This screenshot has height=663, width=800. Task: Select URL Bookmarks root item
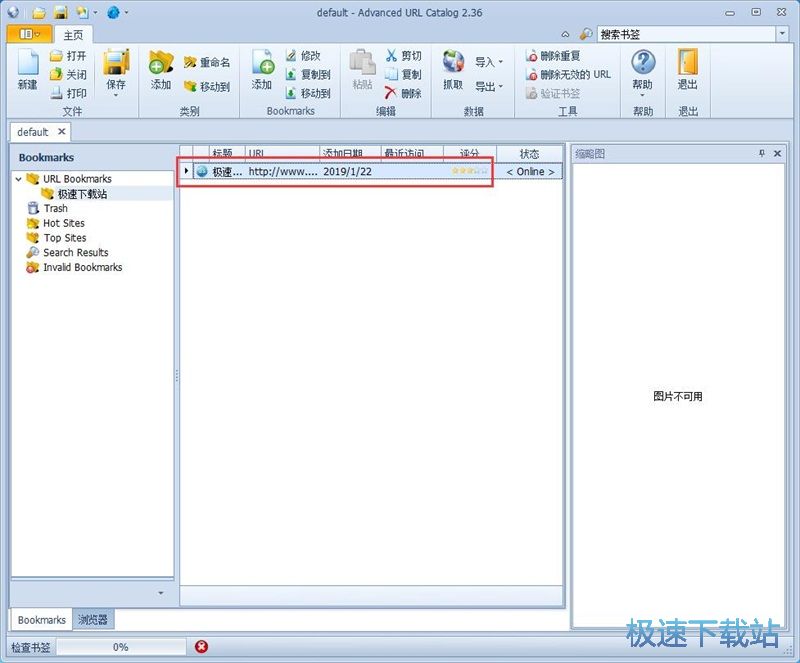[77, 179]
